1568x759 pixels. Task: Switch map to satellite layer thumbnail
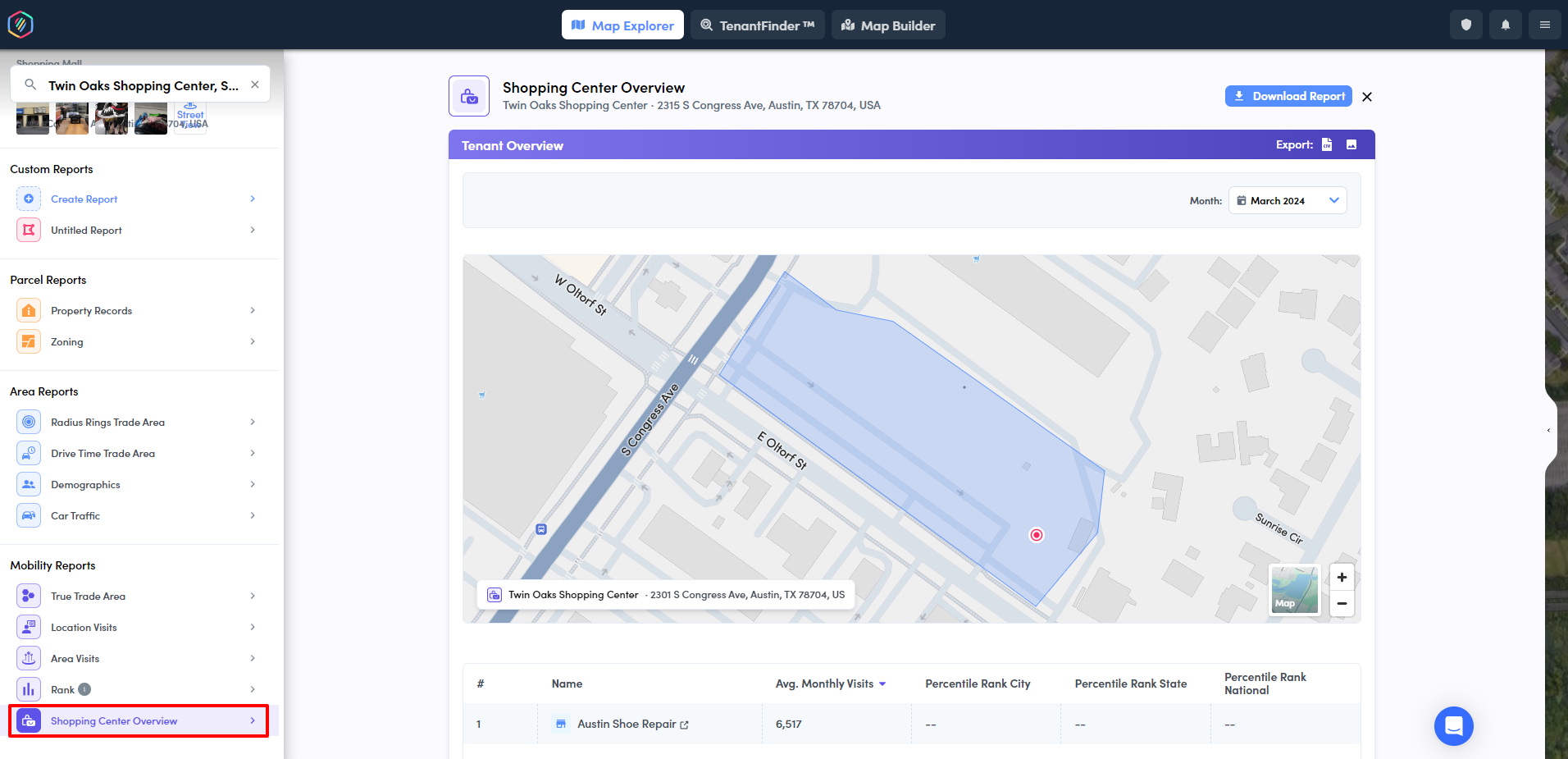pyautogui.click(x=1294, y=589)
